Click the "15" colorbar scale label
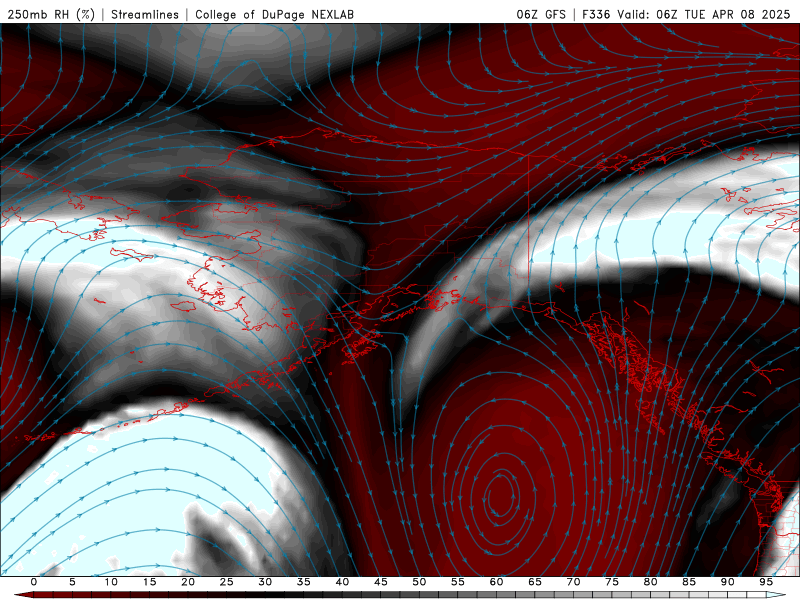This screenshot has height=600, width=800. [x=149, y=582]
